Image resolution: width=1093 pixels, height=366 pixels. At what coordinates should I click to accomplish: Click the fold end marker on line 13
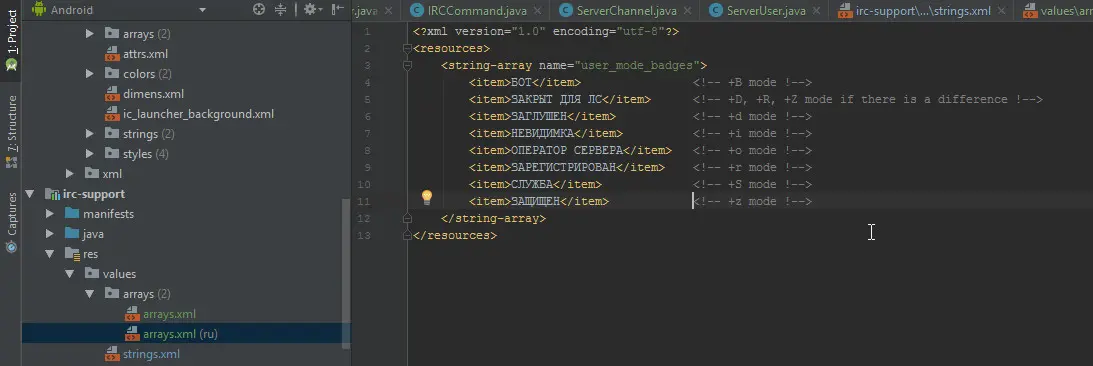tap(407, 236)
